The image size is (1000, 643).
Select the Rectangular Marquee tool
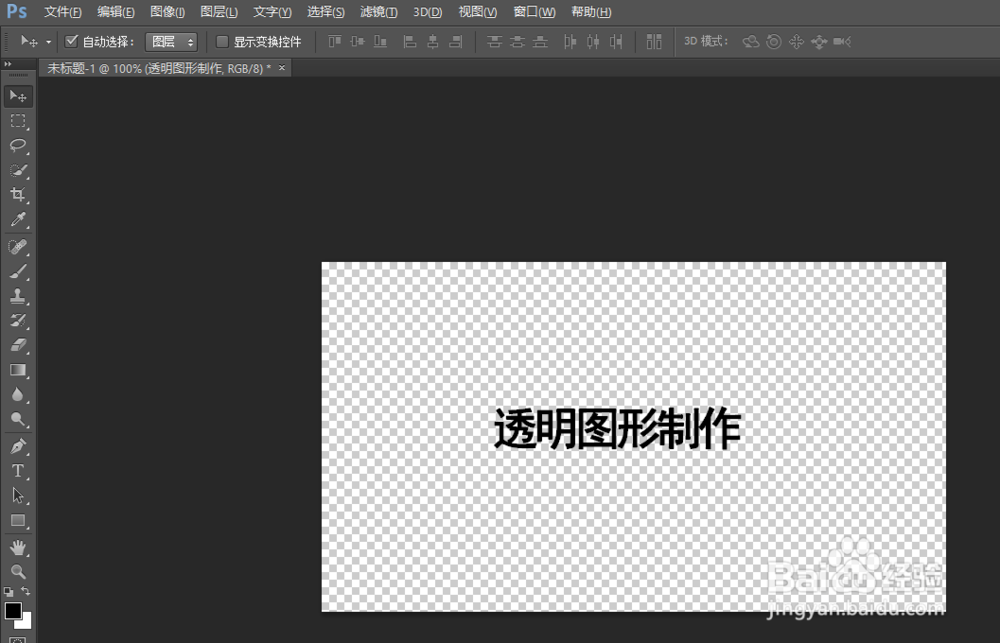point(18,121)
